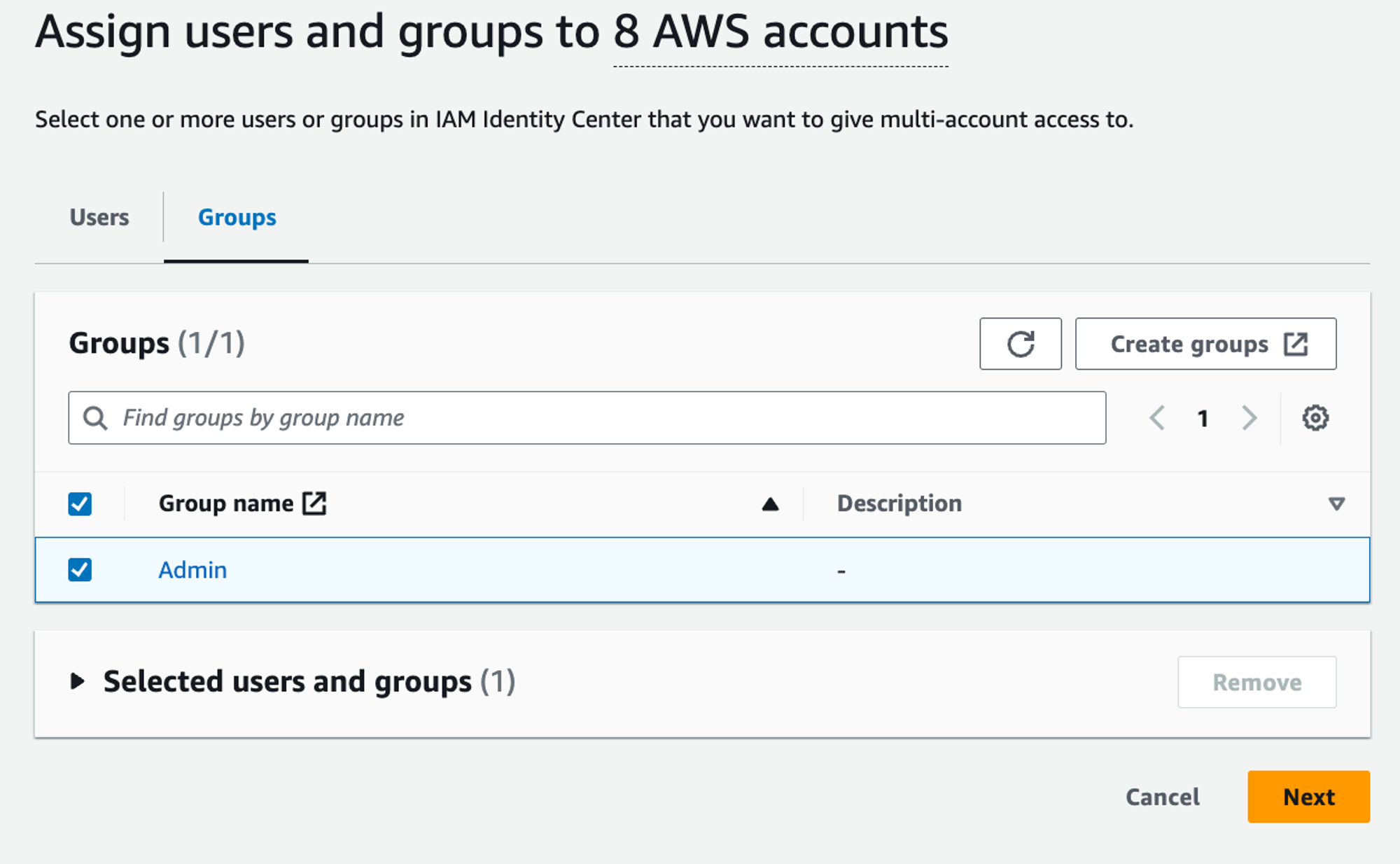This screenshot has width=1400, height=864.
Task: Switch to the Users tab
Action: coord(99,218)
